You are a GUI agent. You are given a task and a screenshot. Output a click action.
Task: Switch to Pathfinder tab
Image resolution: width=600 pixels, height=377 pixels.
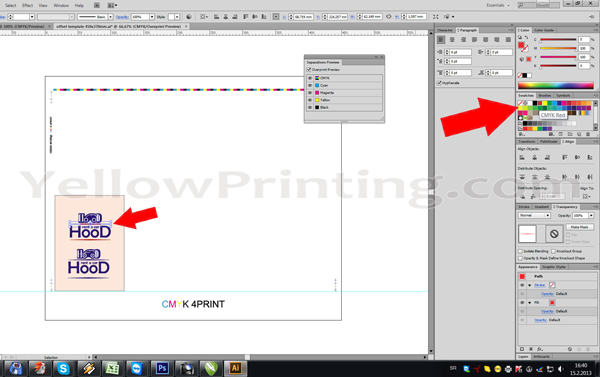pos(549,142)
